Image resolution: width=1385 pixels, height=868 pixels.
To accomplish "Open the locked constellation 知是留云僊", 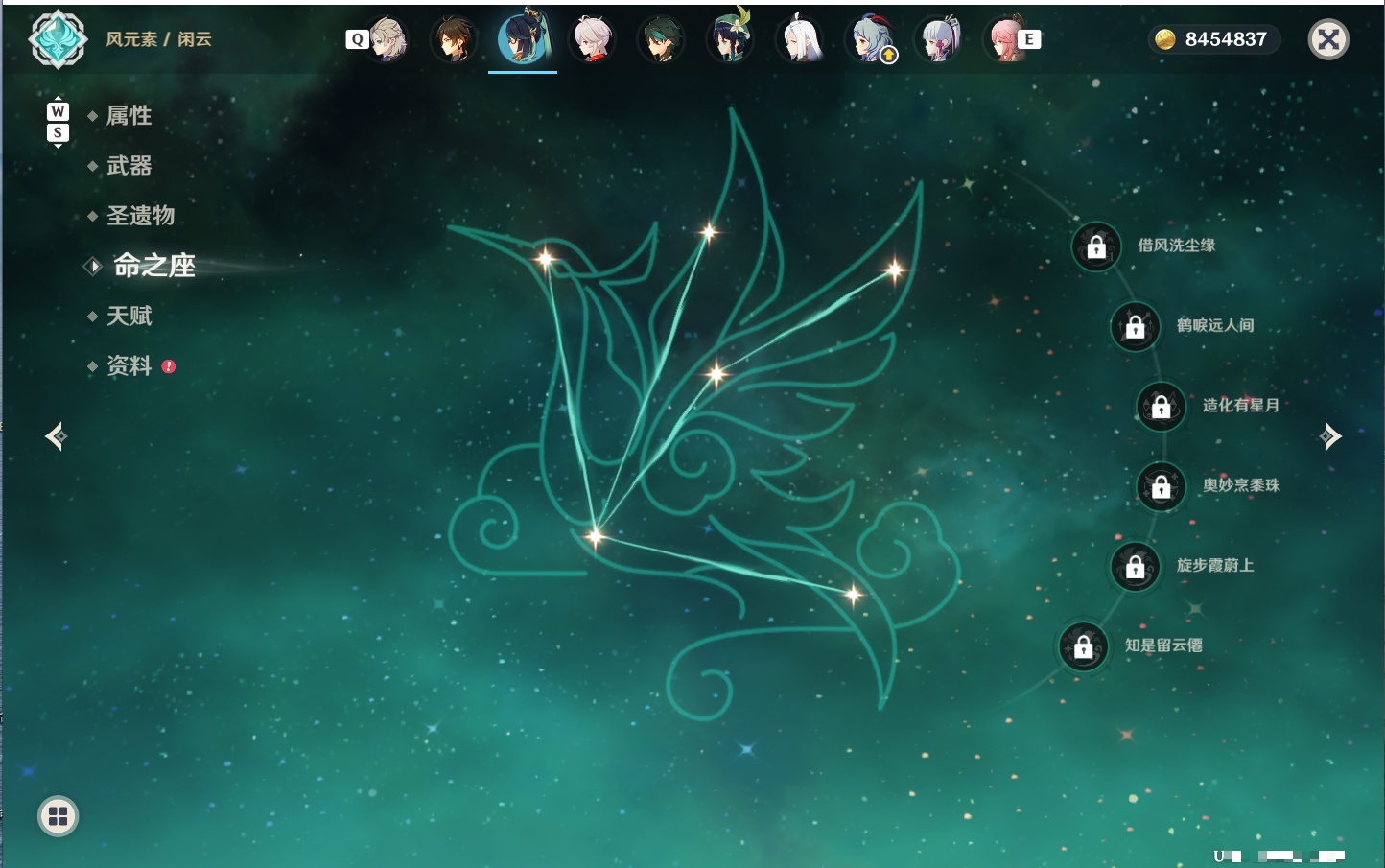I will point(1084,646).
